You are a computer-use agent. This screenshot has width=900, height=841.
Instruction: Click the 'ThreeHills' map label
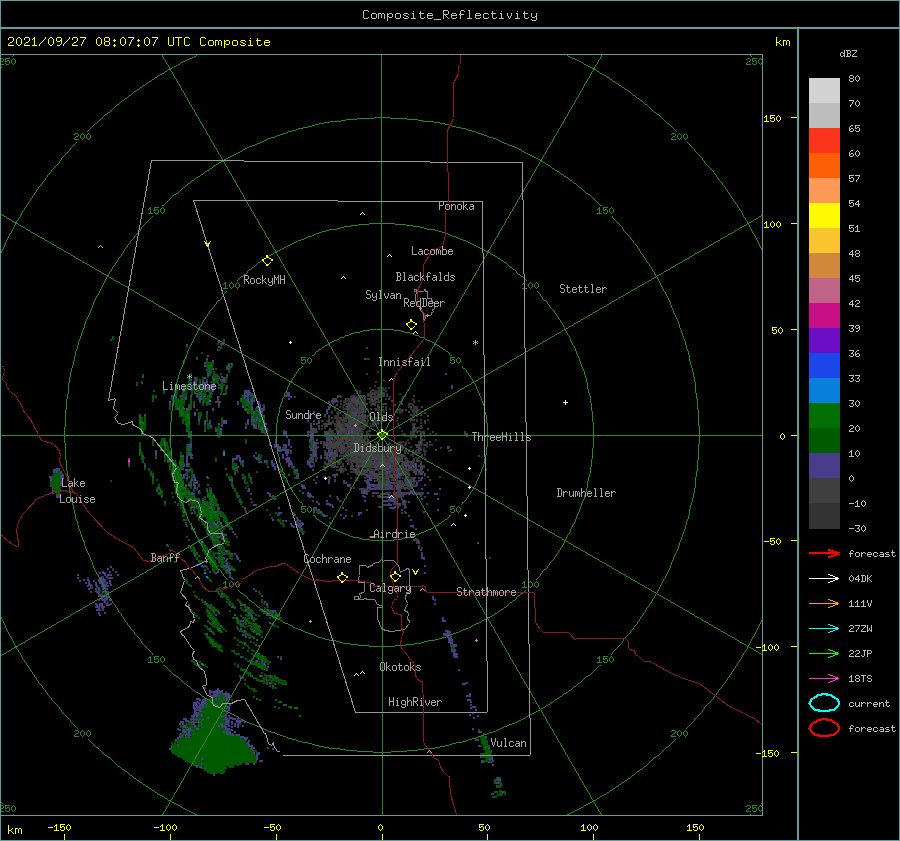click(x=502, y=437)
